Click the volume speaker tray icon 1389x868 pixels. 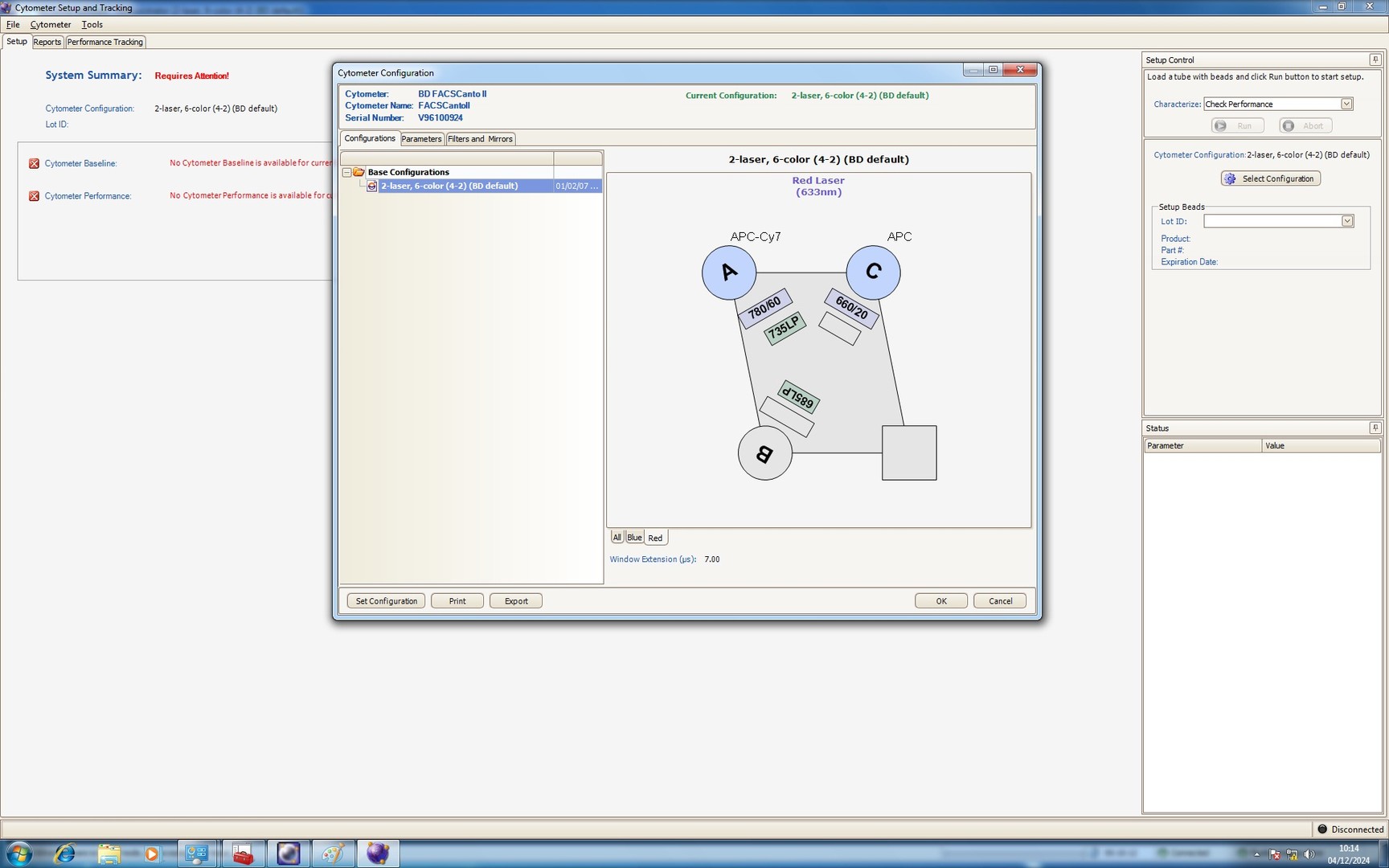[x=1309, y=854]
